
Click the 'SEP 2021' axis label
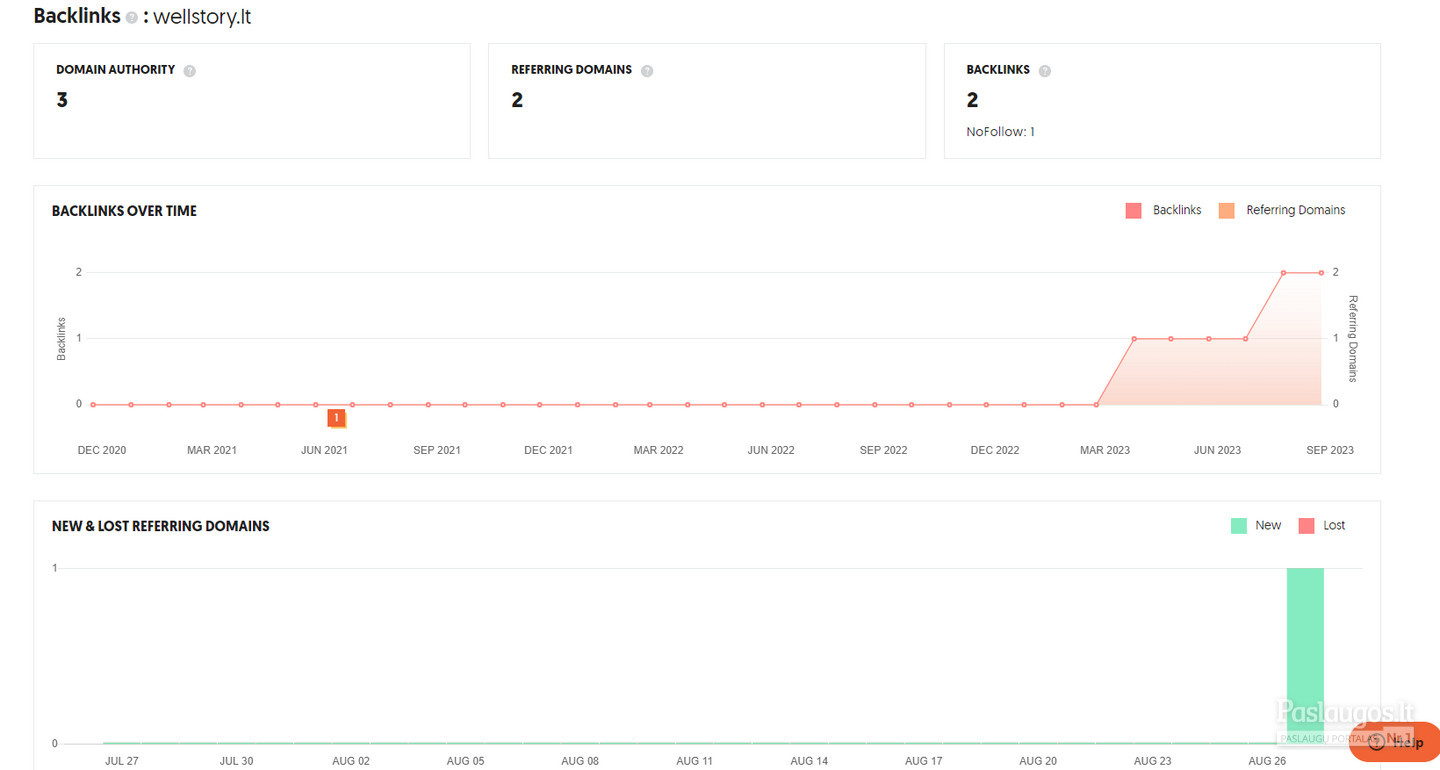click(x=437, y=450)
